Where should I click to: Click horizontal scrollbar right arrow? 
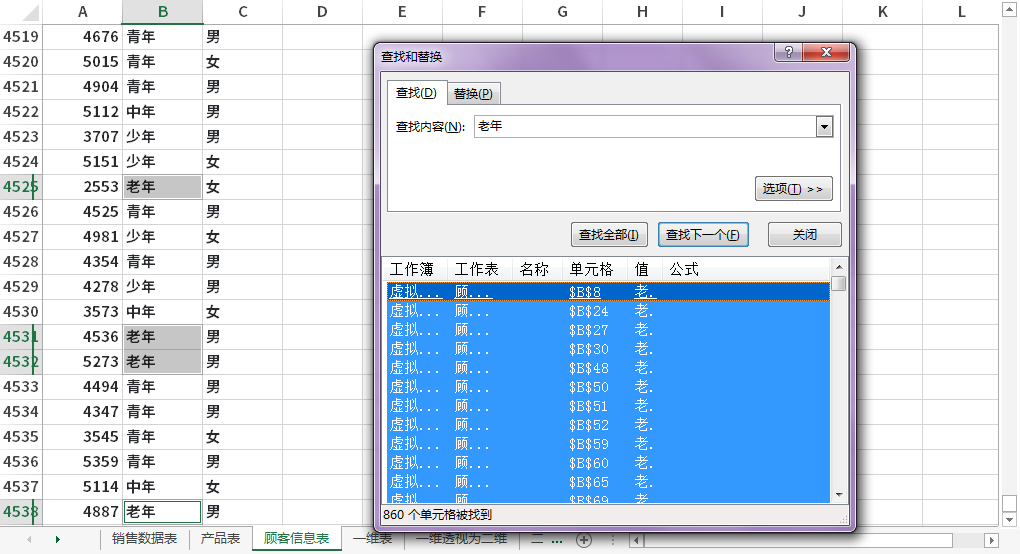point(991,540)
